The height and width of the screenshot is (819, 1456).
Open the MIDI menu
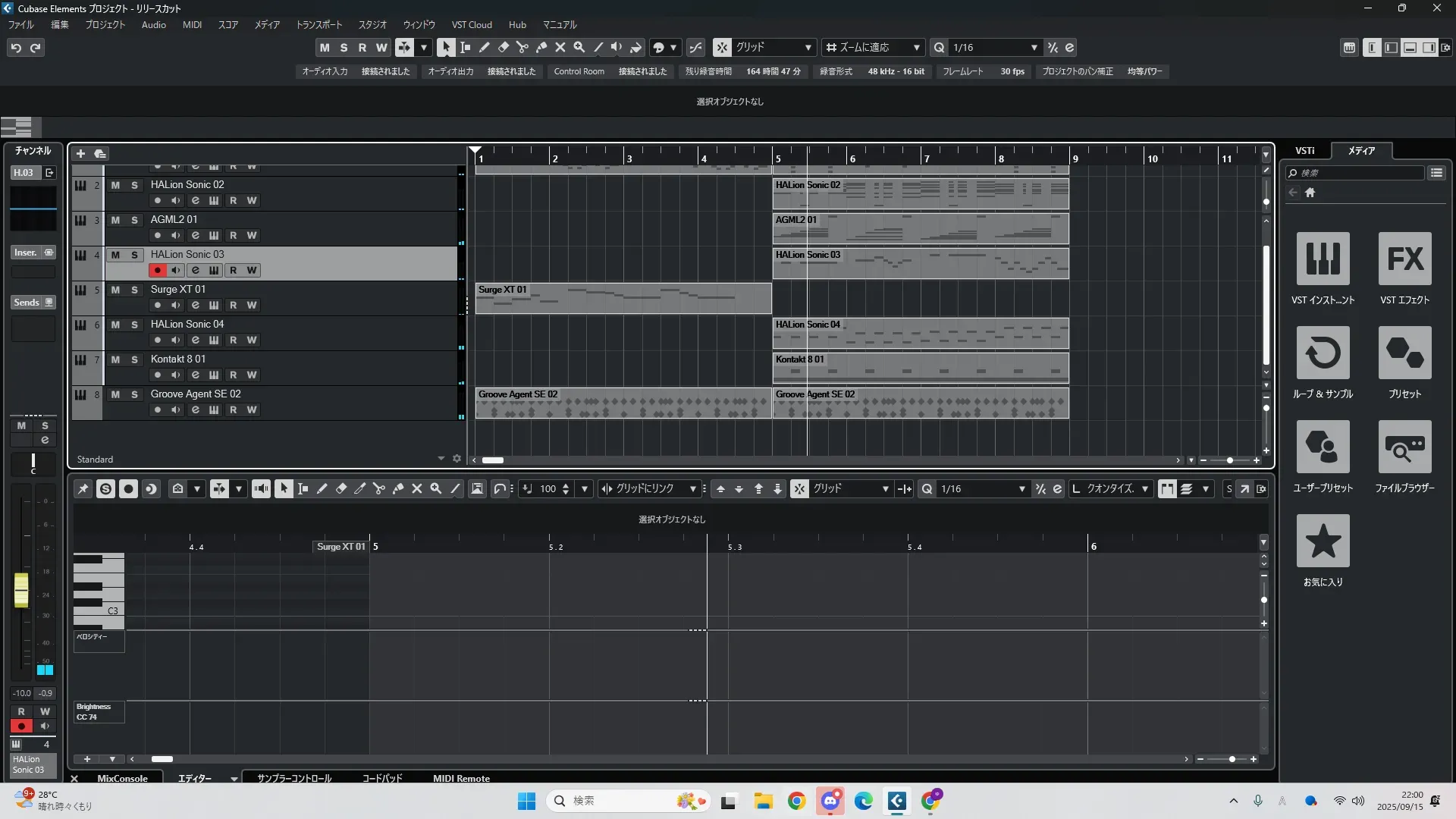(x=192, y=24)
